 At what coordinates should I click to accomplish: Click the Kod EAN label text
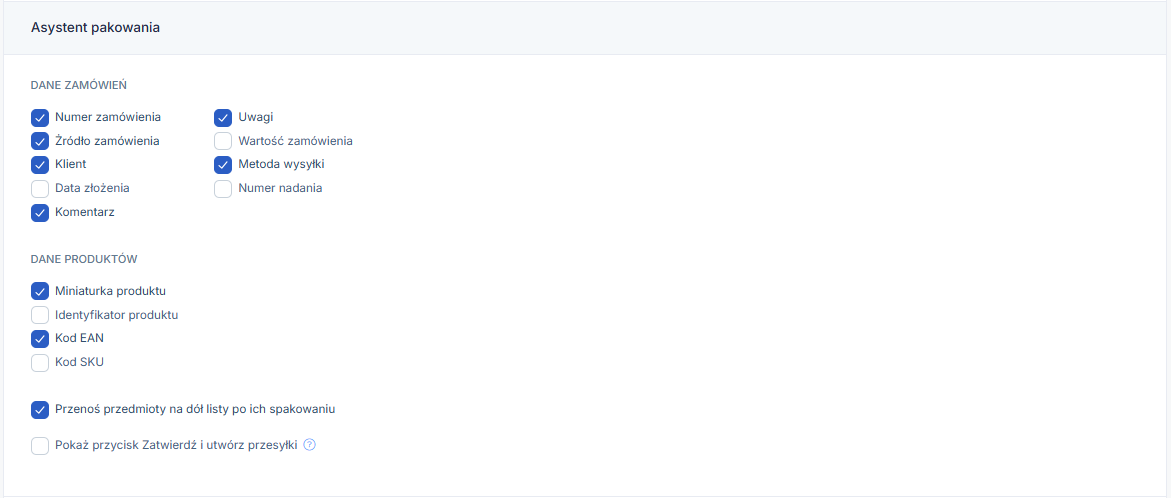(x=79, y=339)
